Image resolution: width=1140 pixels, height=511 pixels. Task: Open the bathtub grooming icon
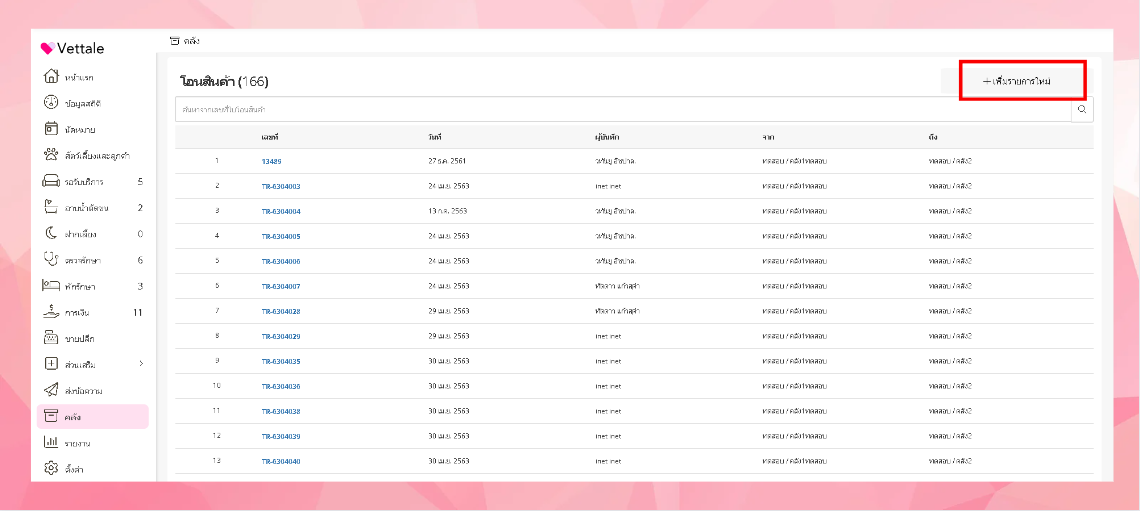point(52,207)
